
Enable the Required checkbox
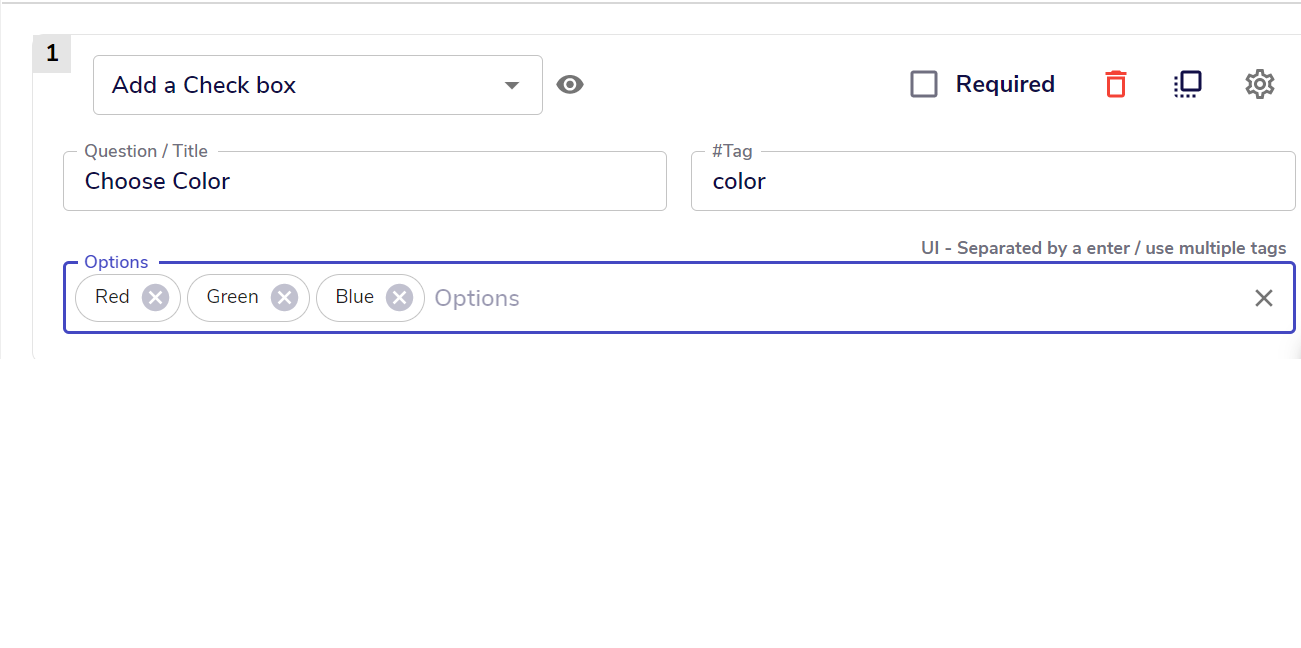click(x=924, y=84)
